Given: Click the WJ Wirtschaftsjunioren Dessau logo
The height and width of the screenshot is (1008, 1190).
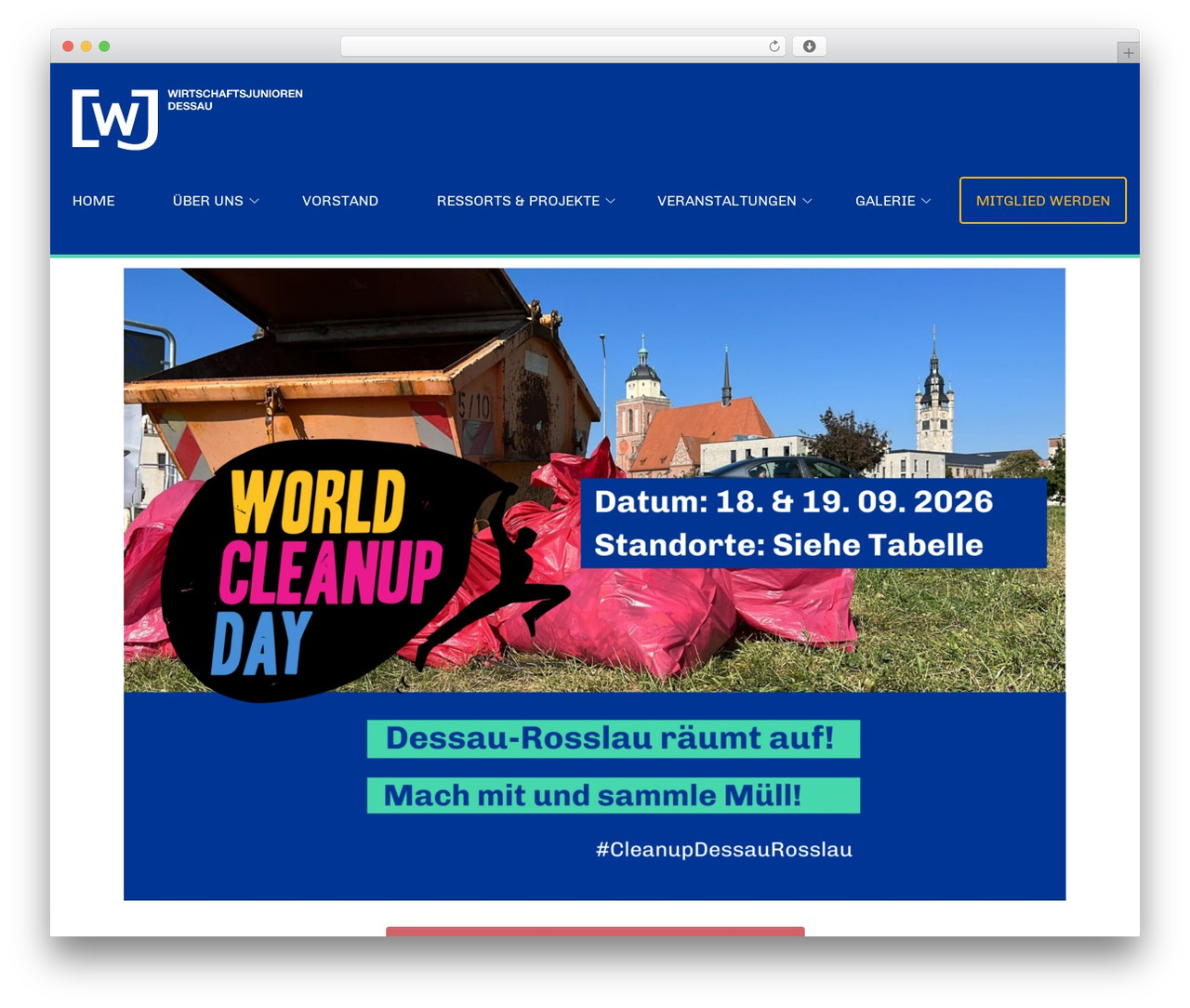Looking at the screenshot, I should 187,119.
